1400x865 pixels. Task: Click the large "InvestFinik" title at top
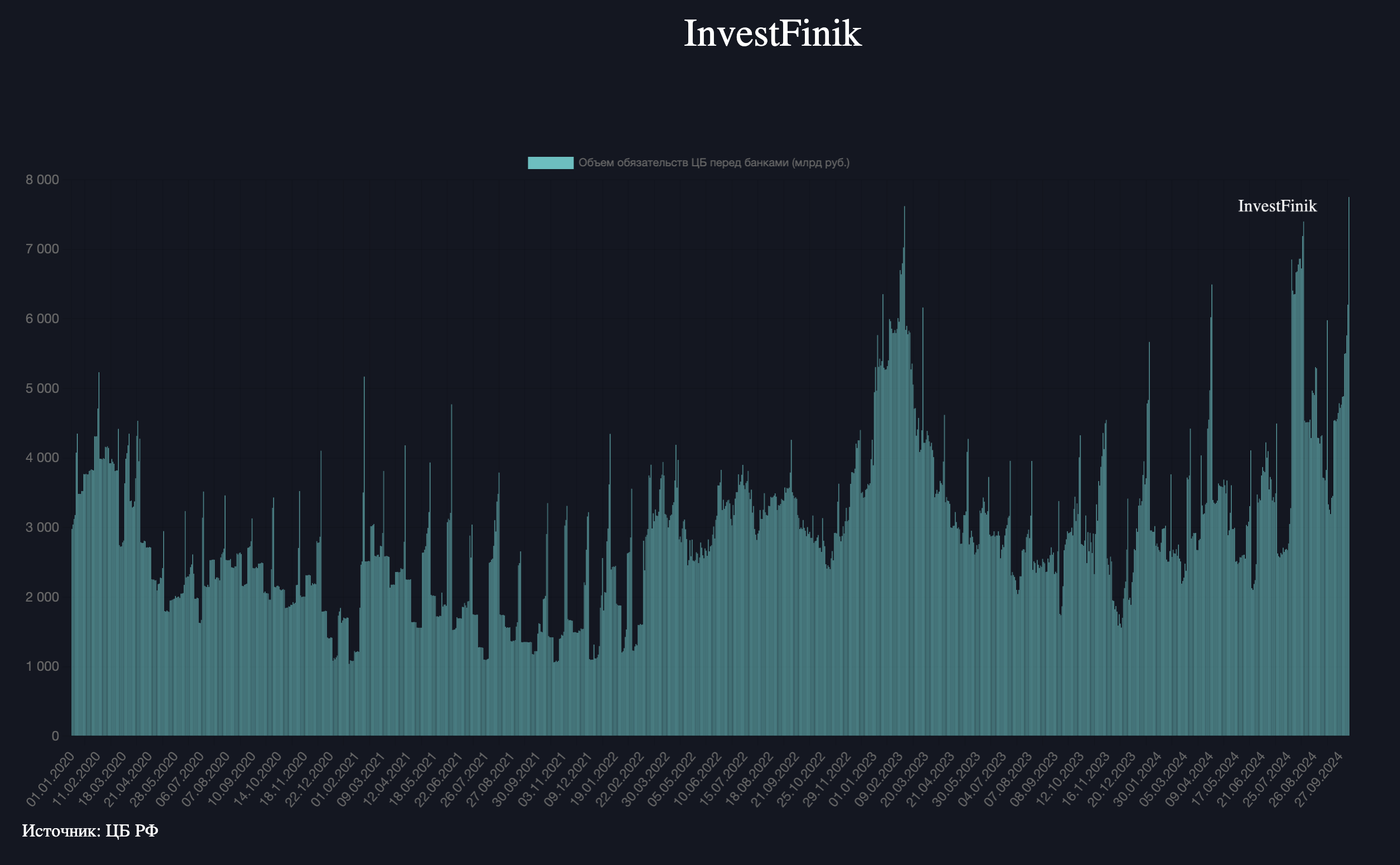773,33
